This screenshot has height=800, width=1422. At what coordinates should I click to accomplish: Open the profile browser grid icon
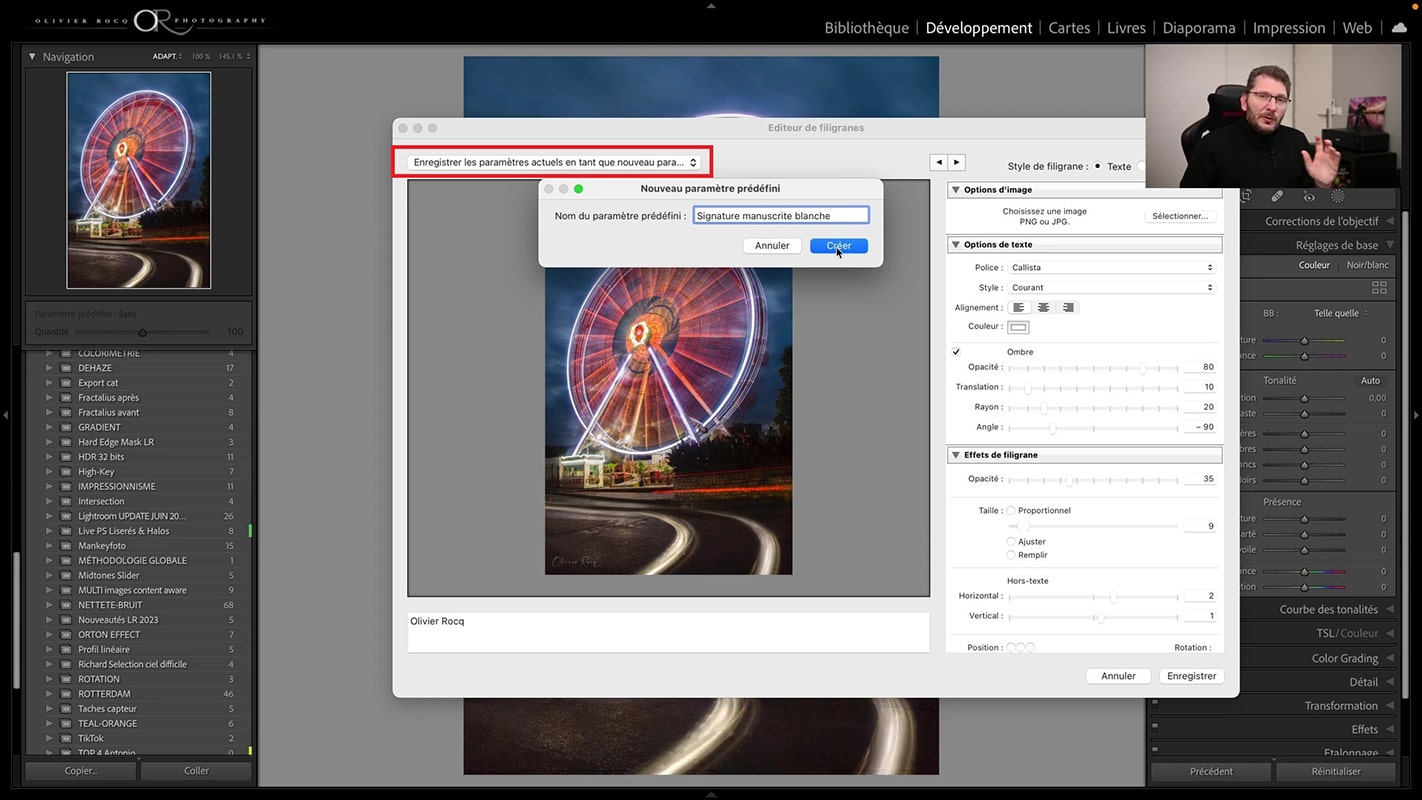pyautogui.click(x=1379, y=287)
